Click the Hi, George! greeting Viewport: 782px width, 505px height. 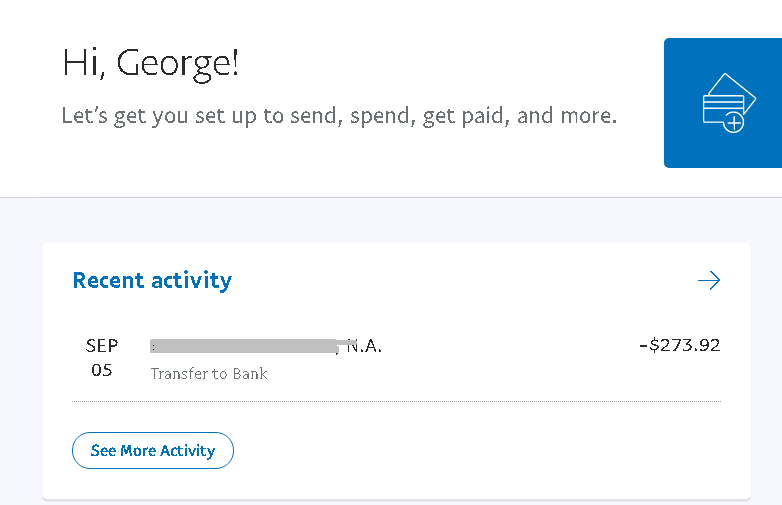click(x=151, y=64)
